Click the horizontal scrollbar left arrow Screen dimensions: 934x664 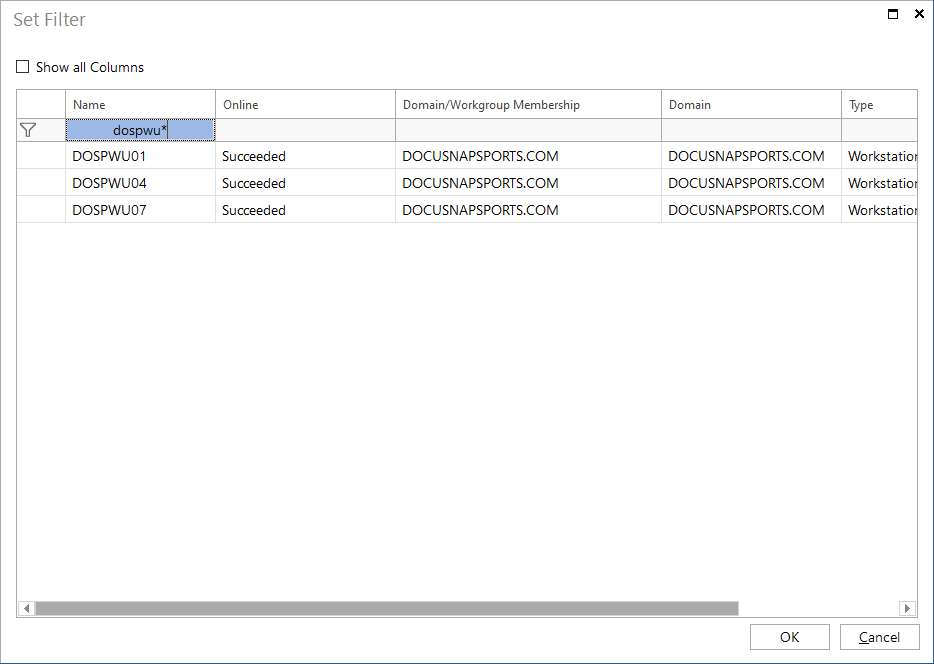point(26,608)
